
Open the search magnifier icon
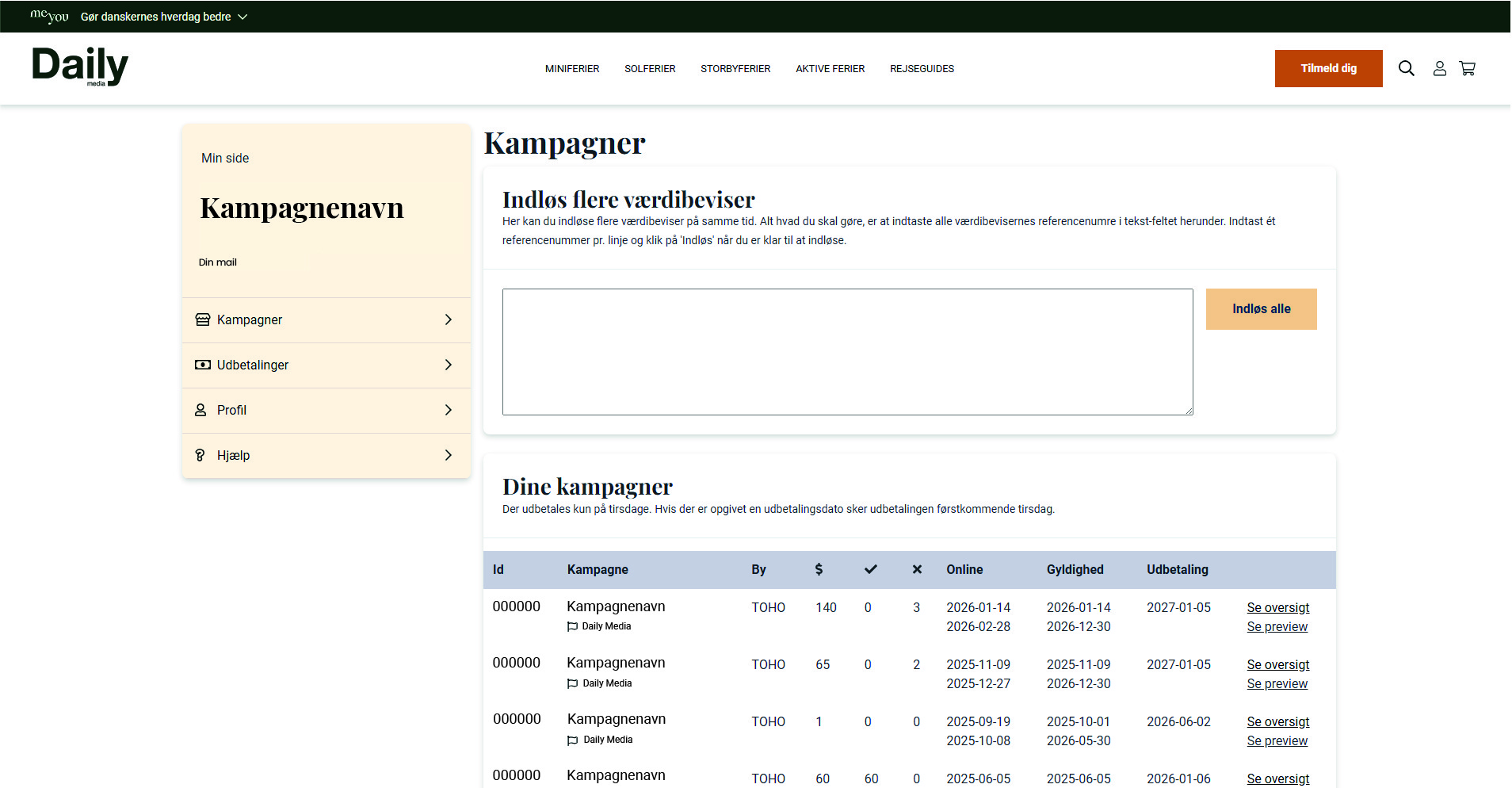pos(1406,68)
